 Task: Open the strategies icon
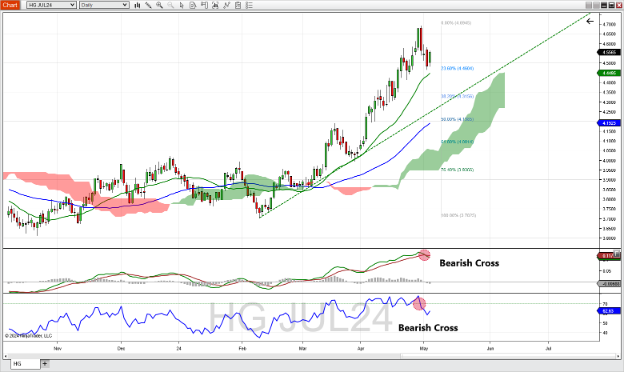pyautogui.click(x=238, y=5)
